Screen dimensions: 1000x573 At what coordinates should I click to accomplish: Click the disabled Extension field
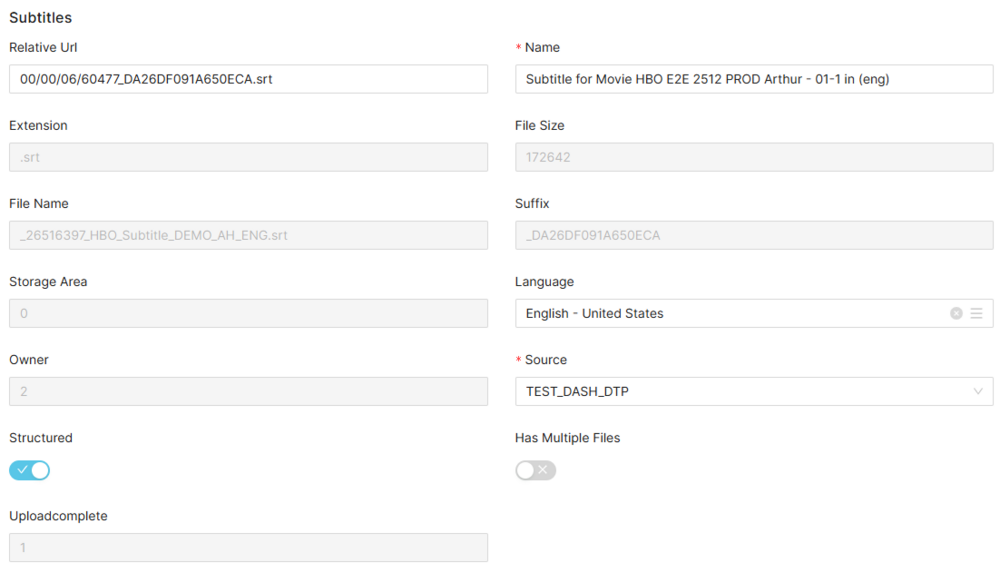[248, 157]
